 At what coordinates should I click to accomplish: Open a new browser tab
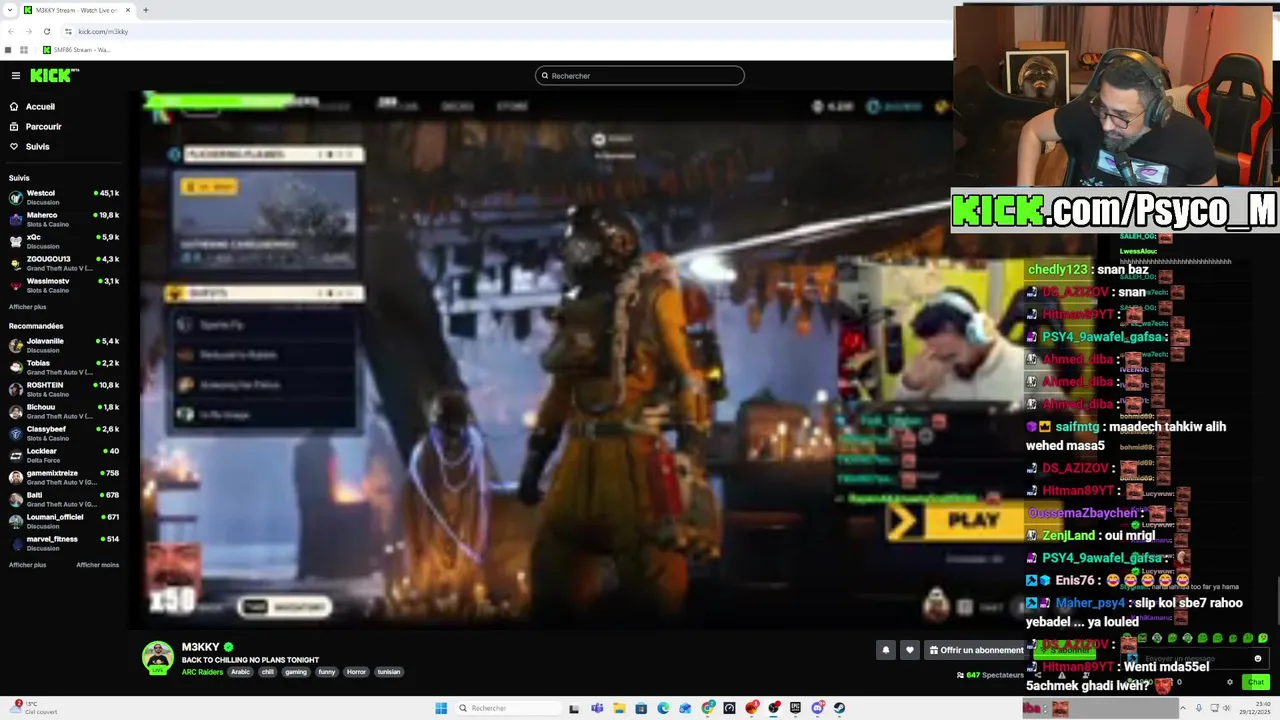pyautogui.click(x=145, y=10)
